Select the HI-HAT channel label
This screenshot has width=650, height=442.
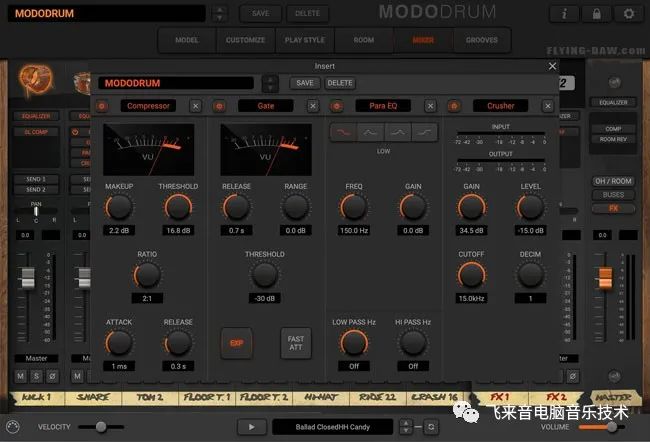click(321, 397)
